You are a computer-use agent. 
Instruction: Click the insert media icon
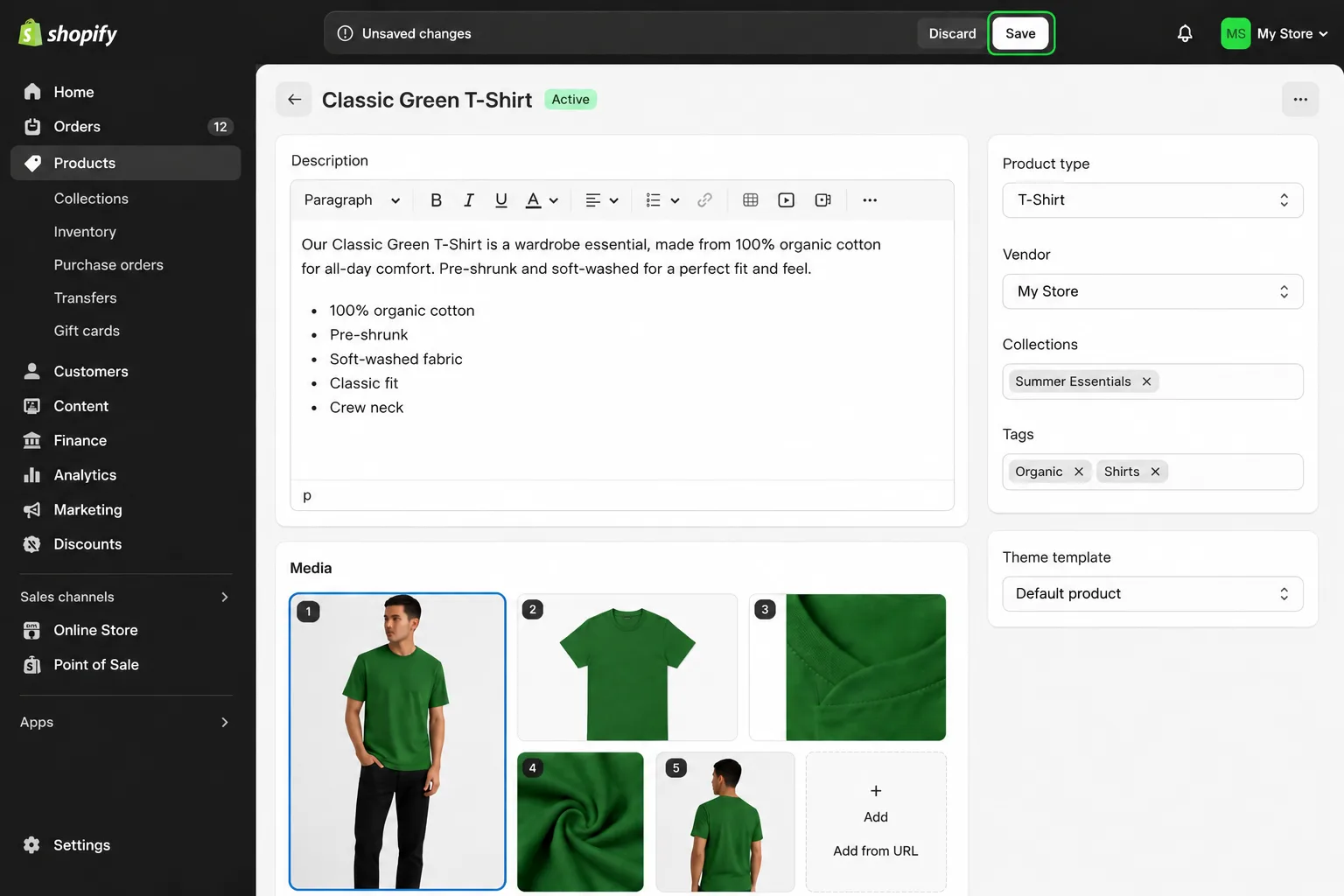point(822,200)
